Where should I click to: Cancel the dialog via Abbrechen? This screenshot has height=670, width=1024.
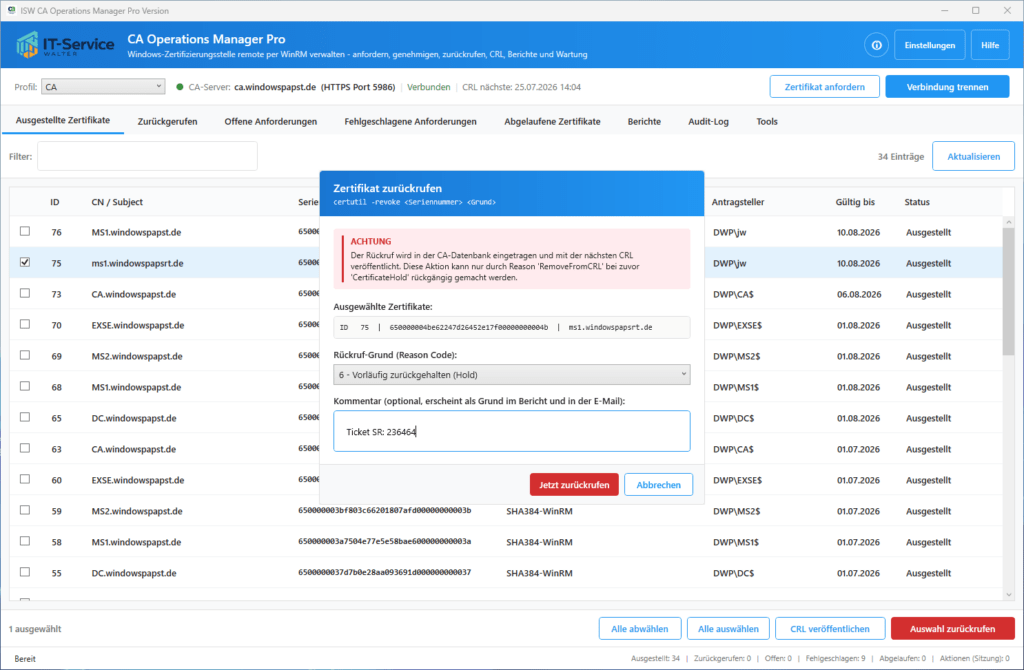click(658, 485)
